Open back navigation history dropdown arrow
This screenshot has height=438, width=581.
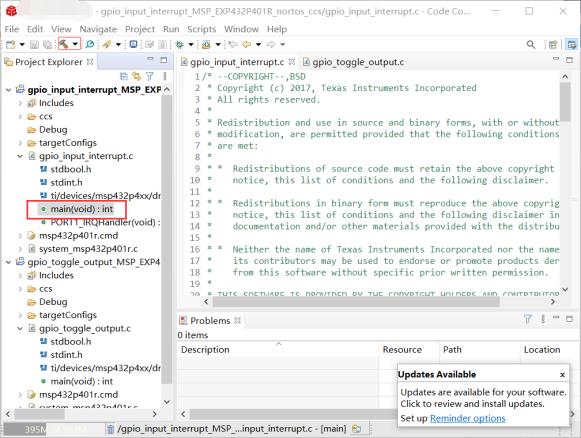pos(258,44)
